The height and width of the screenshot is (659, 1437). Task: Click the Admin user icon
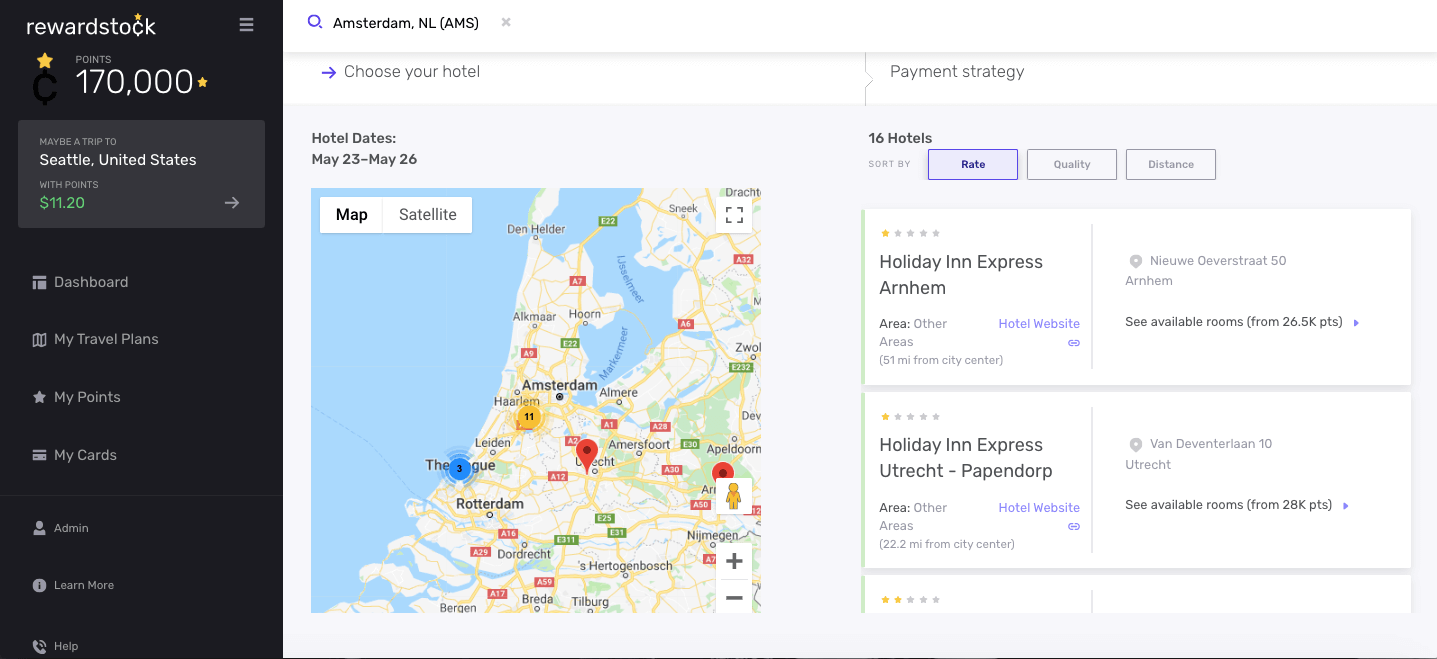click(39, 527)
